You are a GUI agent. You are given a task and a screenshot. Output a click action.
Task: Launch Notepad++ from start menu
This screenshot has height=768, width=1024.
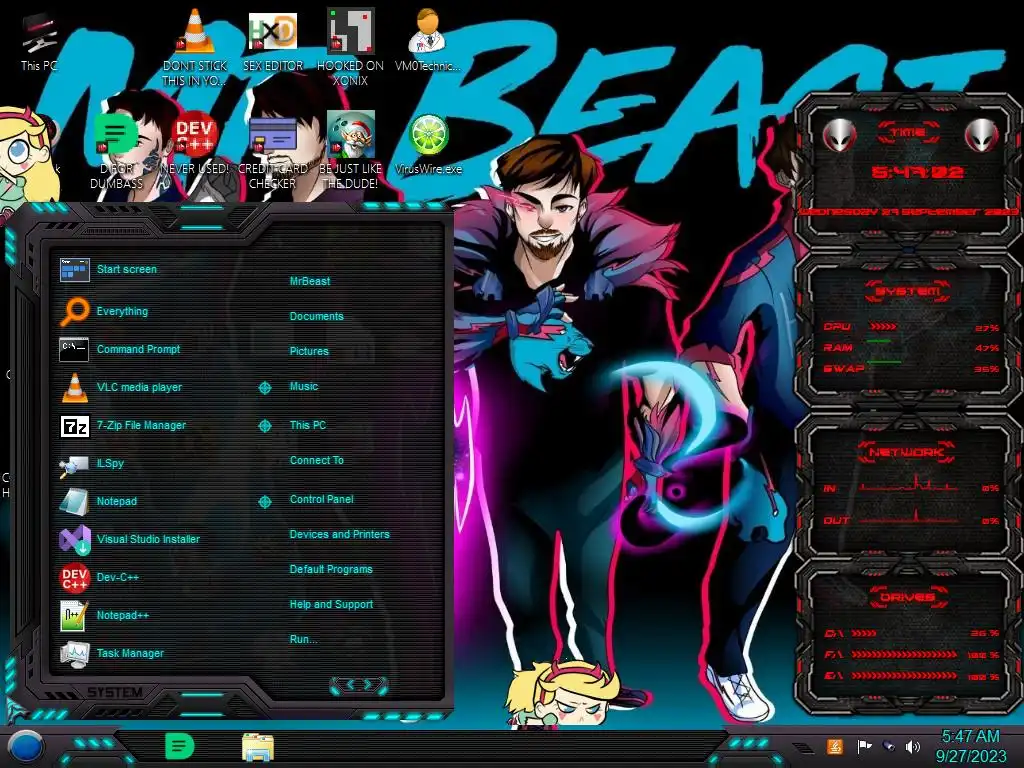(104, 615)
